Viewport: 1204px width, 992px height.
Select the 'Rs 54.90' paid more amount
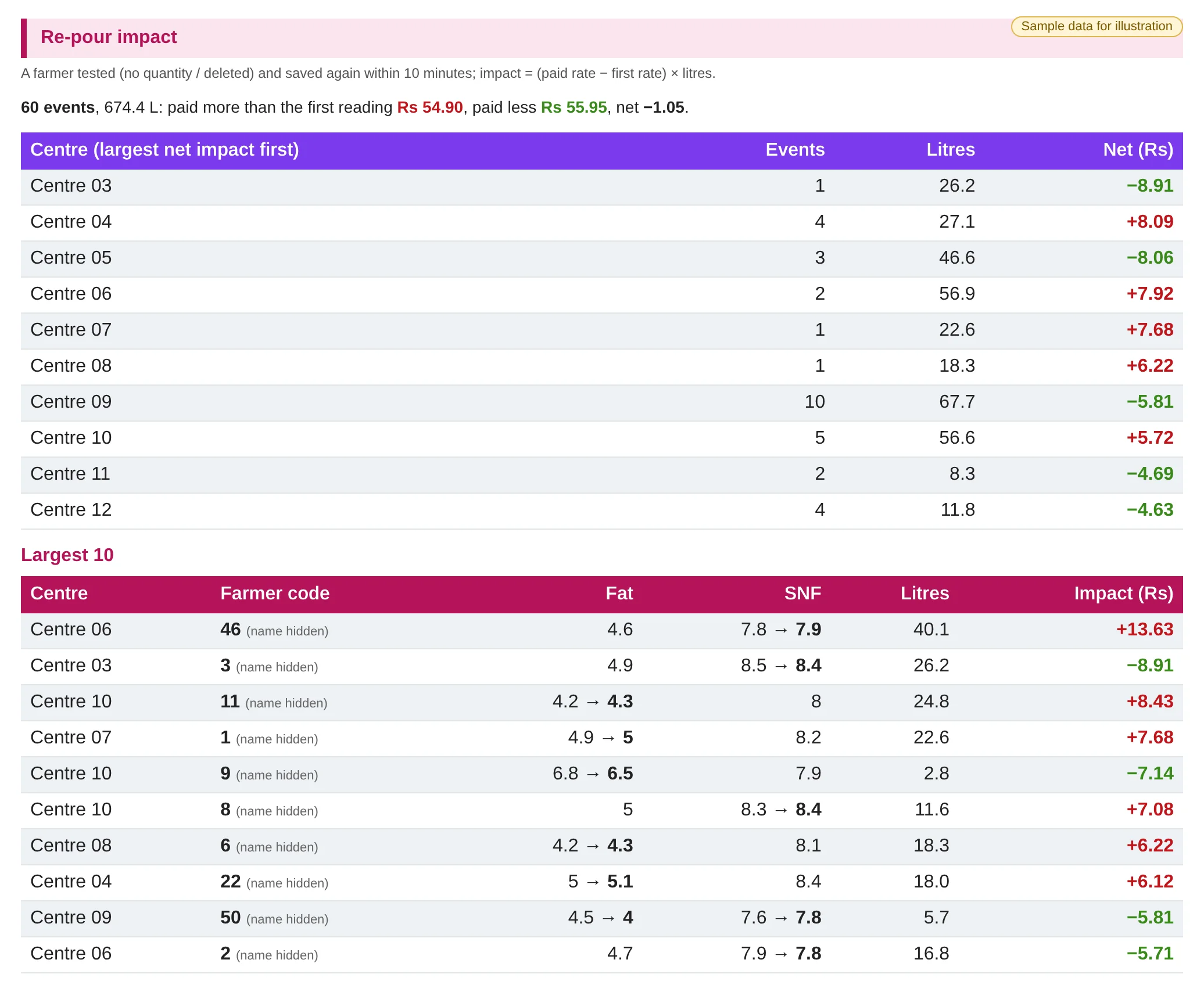(430, 107)
